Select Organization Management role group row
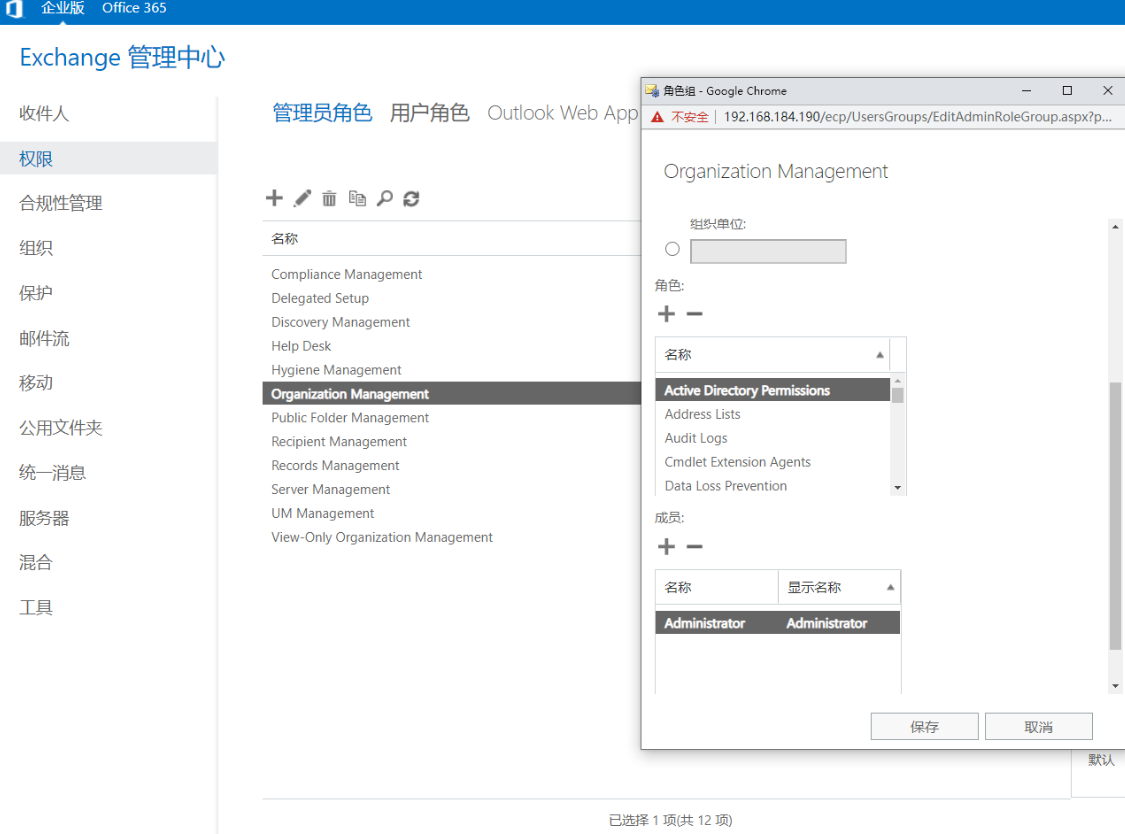The image size is (1125, 834). pyautogui.click(x=452, y=393)
